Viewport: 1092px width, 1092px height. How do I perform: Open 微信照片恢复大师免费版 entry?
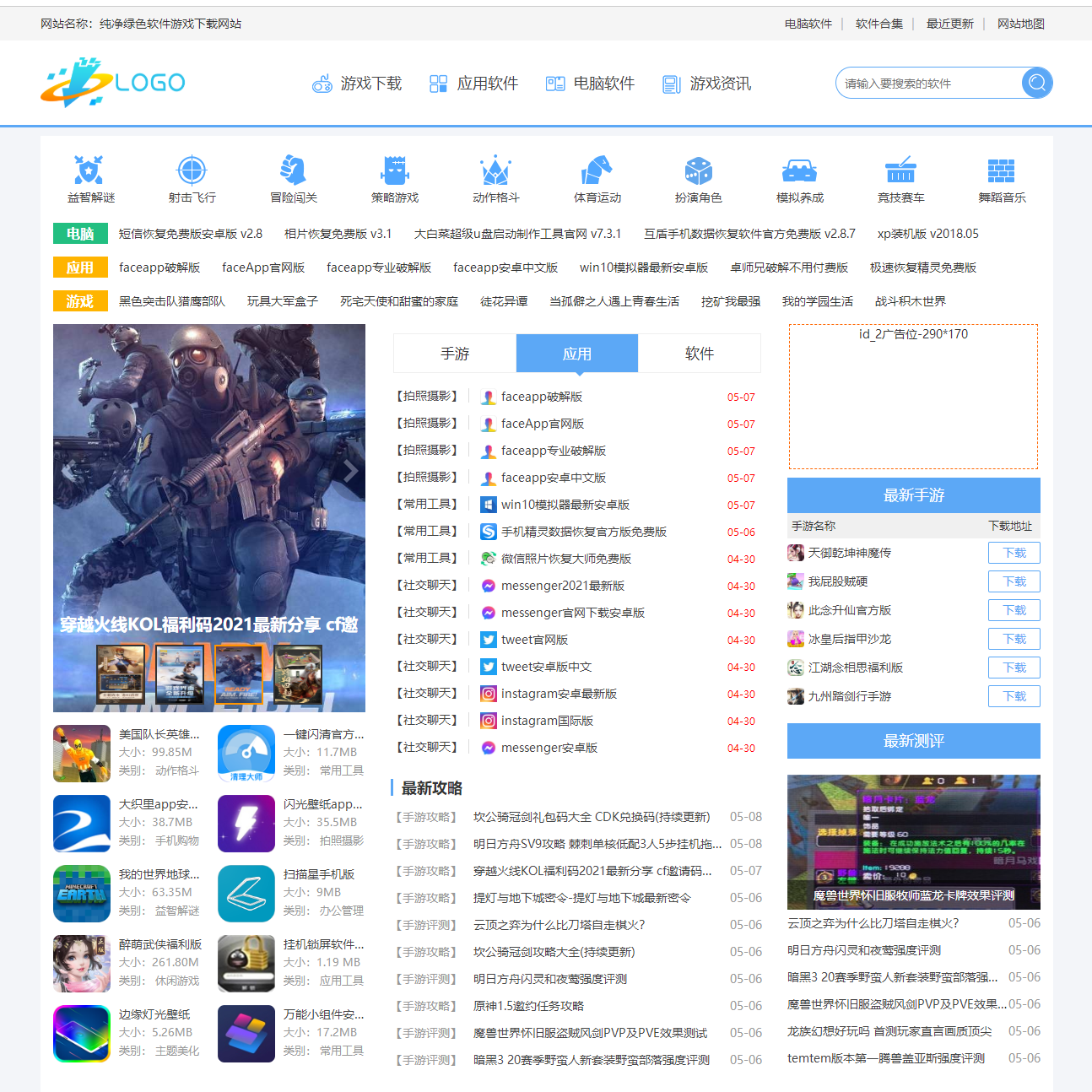[566, 559]
